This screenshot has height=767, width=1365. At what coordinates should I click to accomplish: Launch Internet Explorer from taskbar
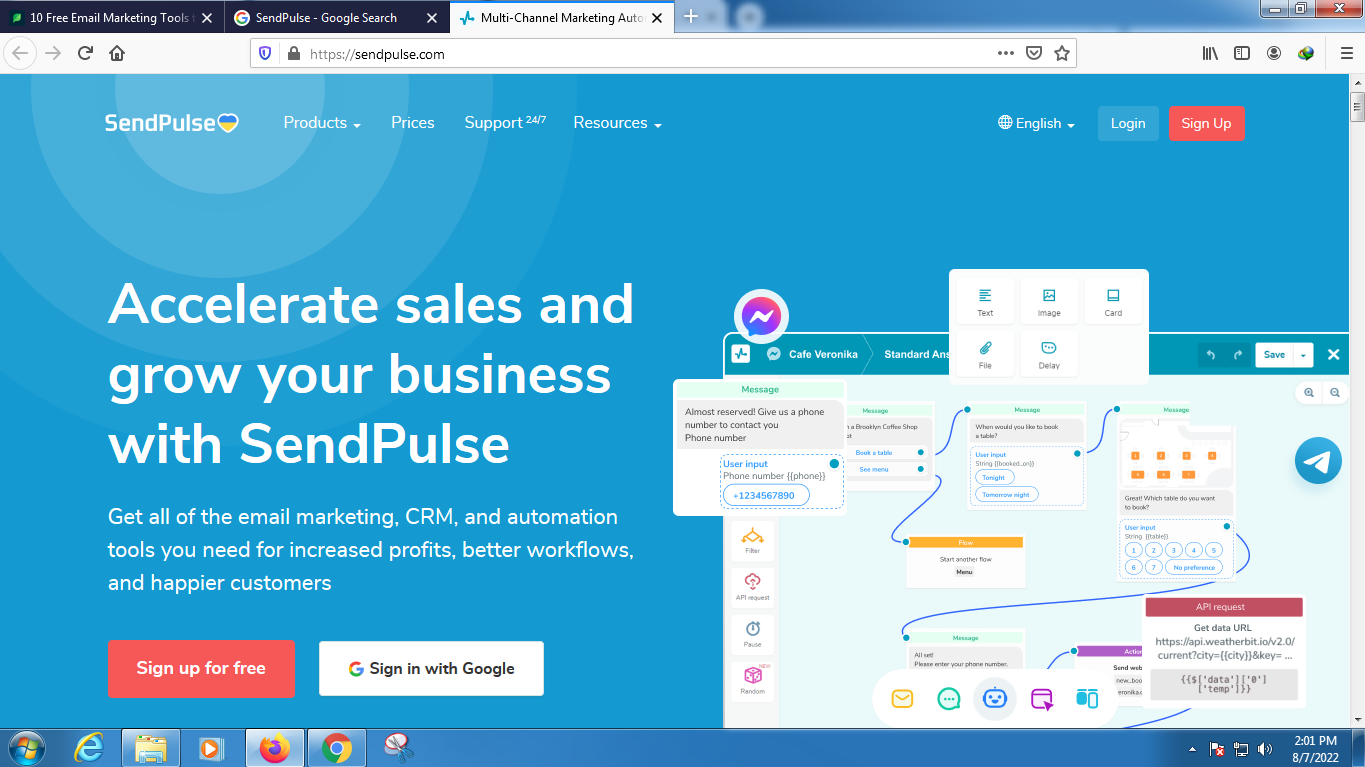90,748
